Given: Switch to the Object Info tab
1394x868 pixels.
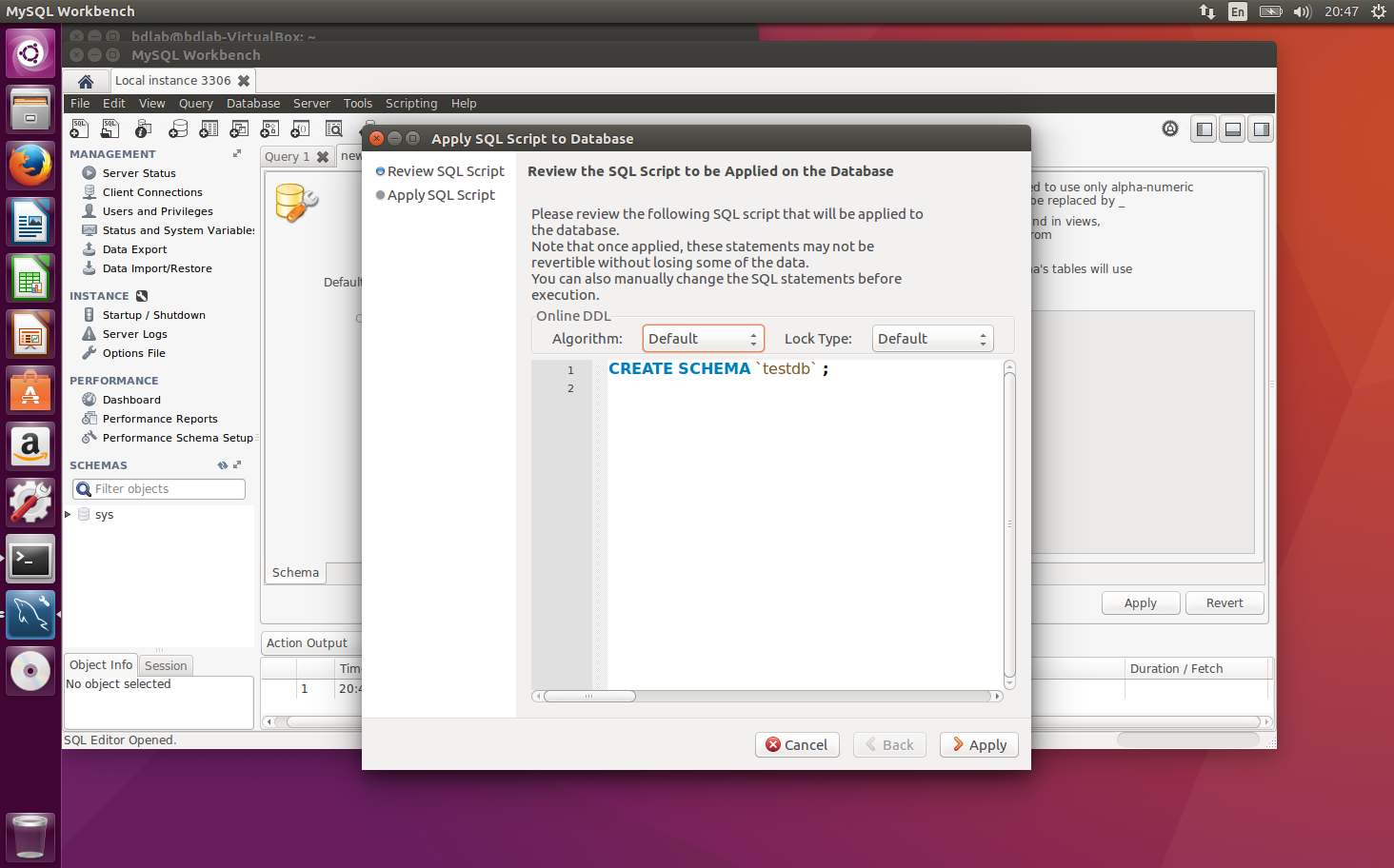Looking at the screenshot, I should (101, 665).
